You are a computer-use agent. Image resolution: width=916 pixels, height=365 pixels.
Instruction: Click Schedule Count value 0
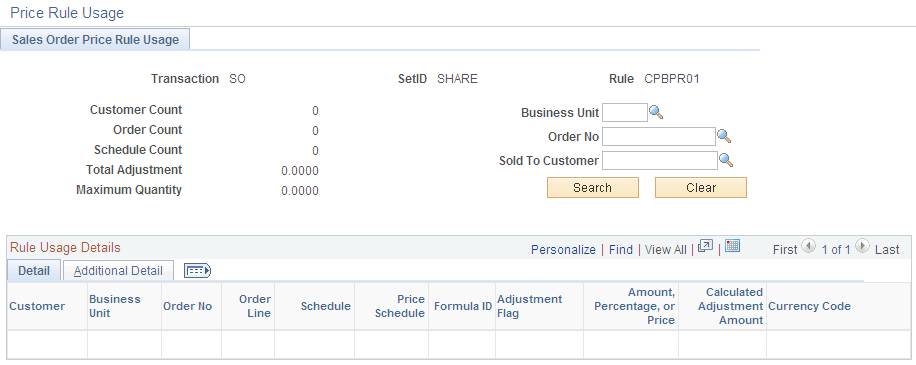pos(315,151)
